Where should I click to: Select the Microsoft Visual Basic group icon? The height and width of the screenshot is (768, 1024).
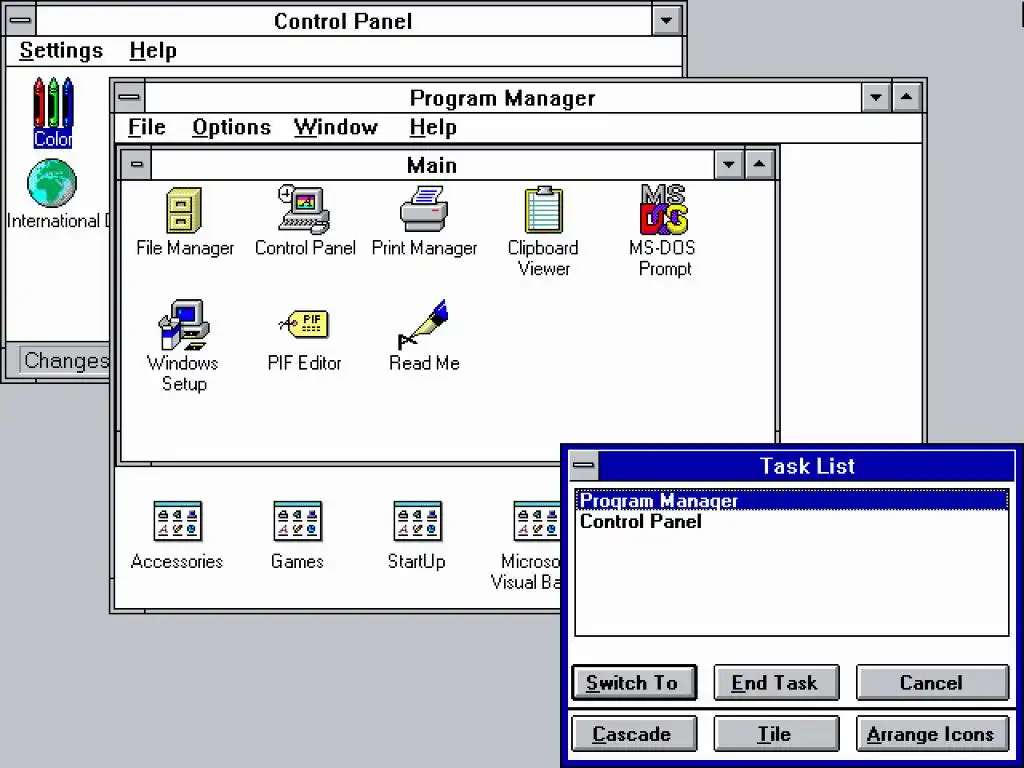click(x=537, y=521)
